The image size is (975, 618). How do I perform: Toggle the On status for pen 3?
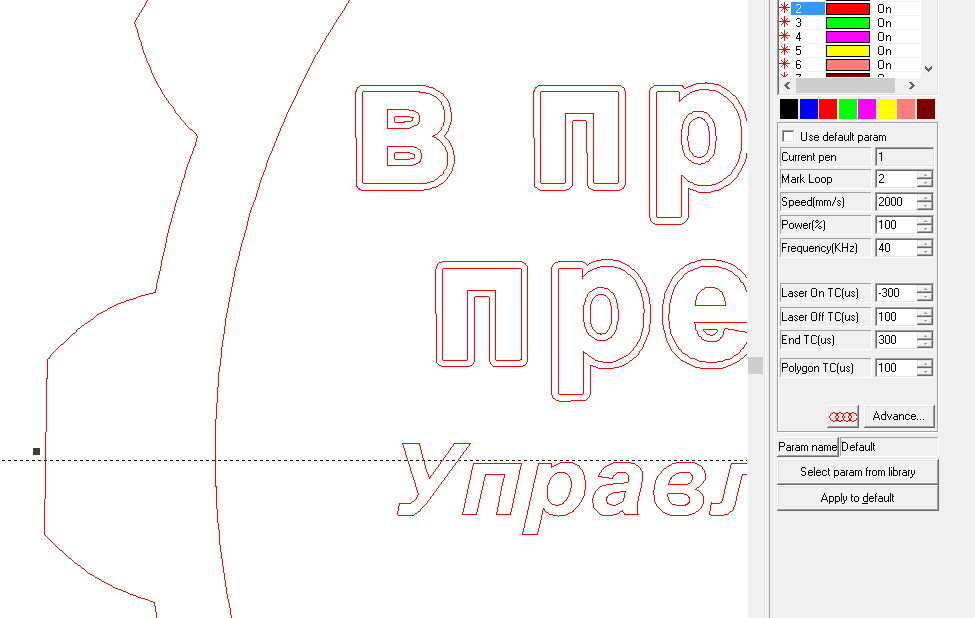[x=884, y=22]
